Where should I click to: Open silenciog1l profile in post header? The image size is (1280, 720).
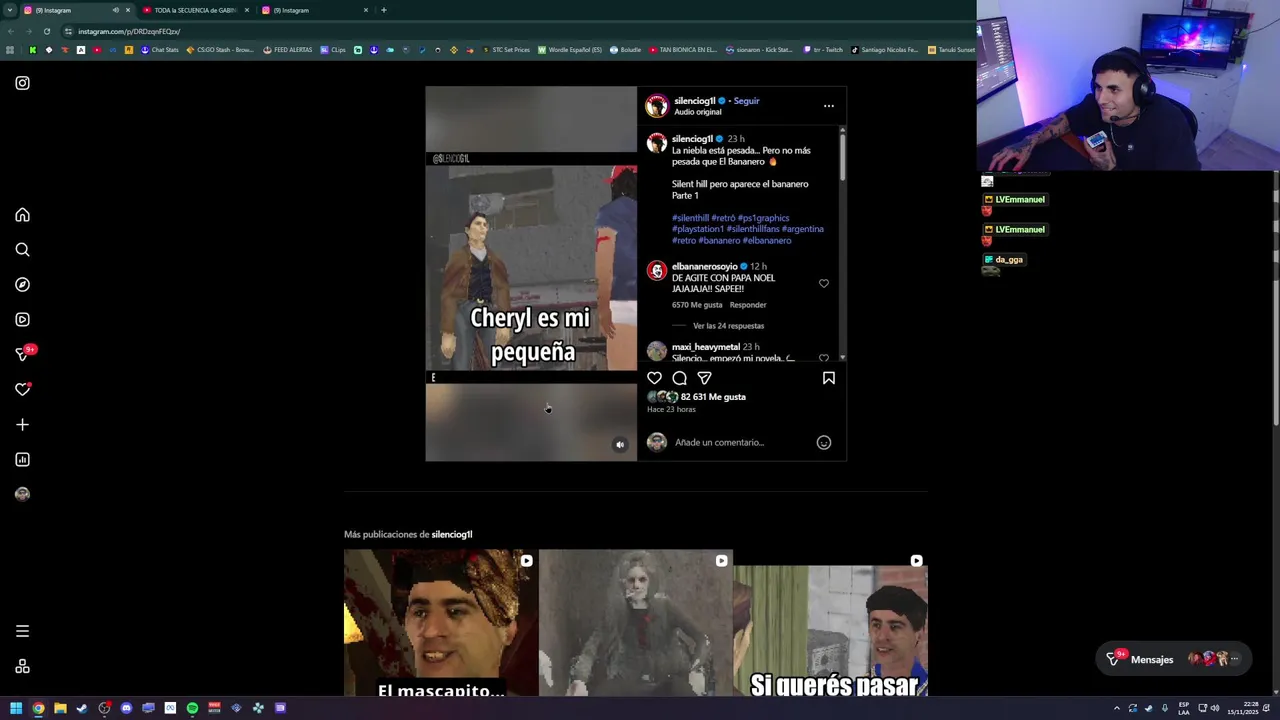(694, 101)
